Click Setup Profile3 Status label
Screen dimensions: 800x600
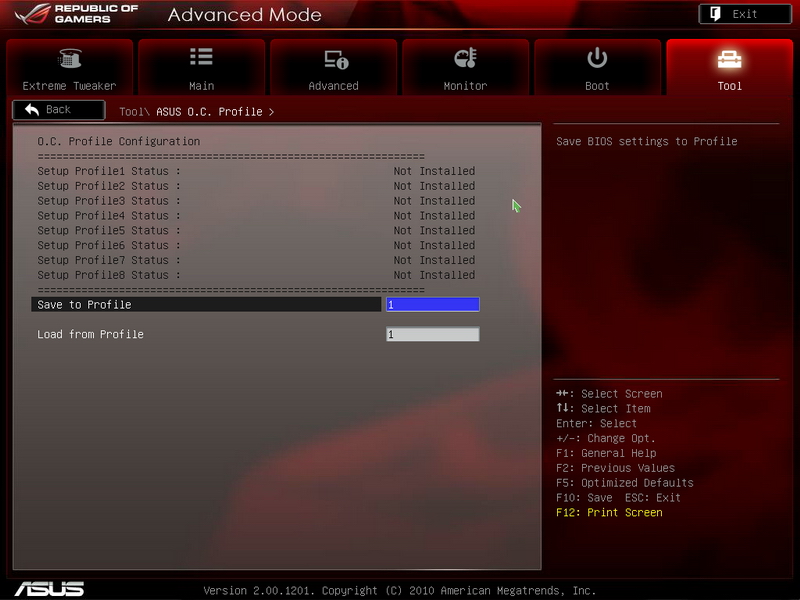tap(109, 201)
